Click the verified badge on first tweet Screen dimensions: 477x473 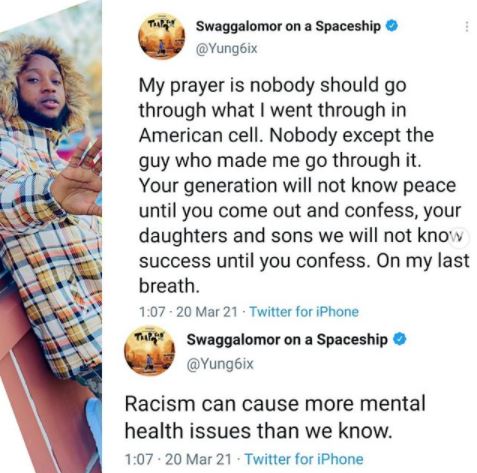tap(392, 26)
